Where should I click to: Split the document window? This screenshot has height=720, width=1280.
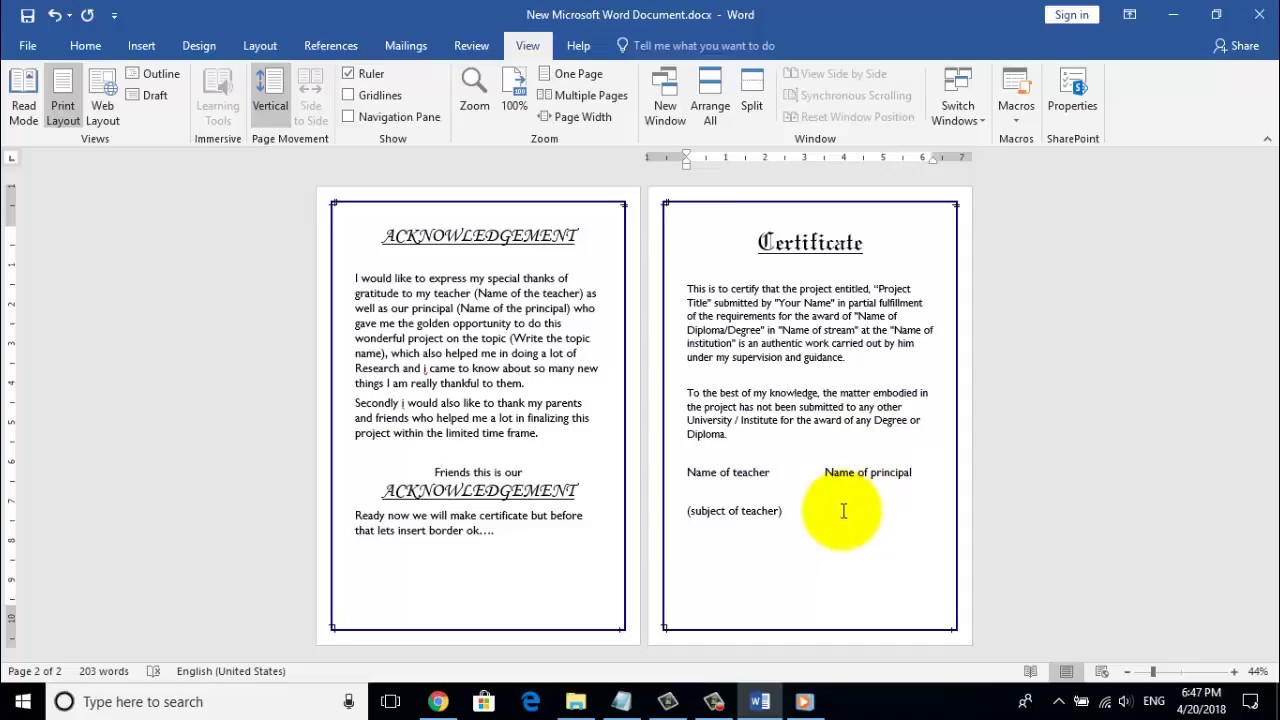752,91
